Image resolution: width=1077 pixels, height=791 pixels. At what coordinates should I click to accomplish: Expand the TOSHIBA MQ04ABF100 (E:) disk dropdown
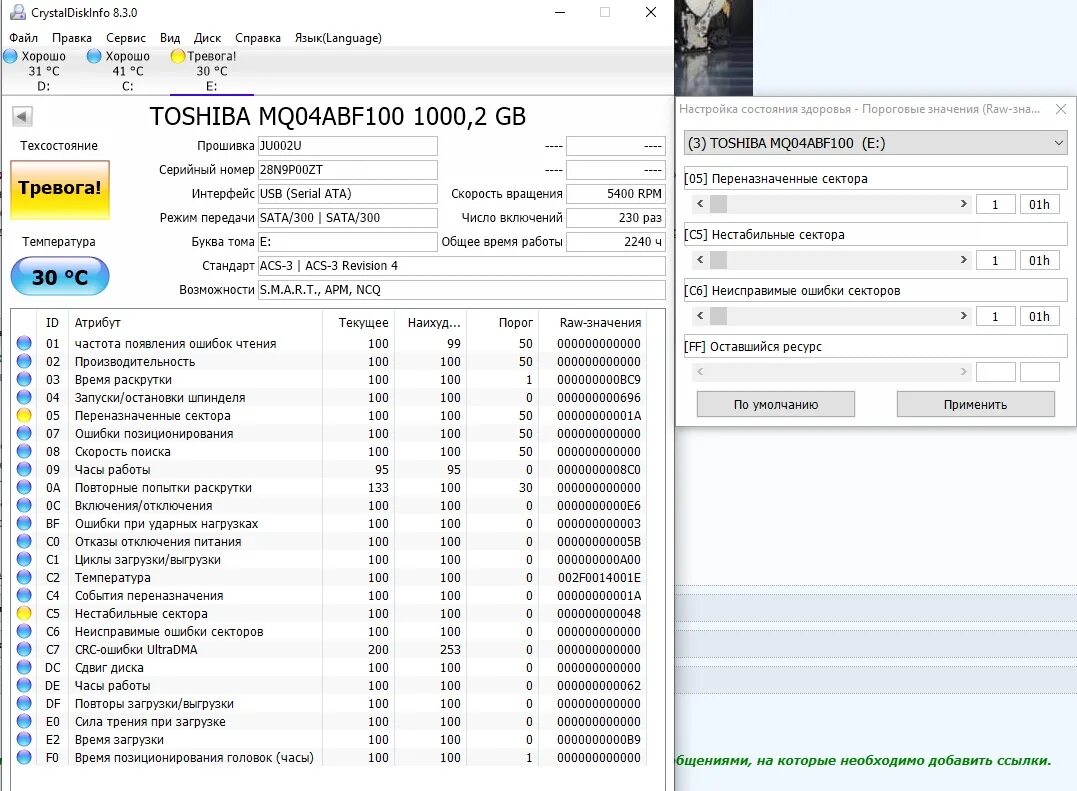(x=876, y=143)
